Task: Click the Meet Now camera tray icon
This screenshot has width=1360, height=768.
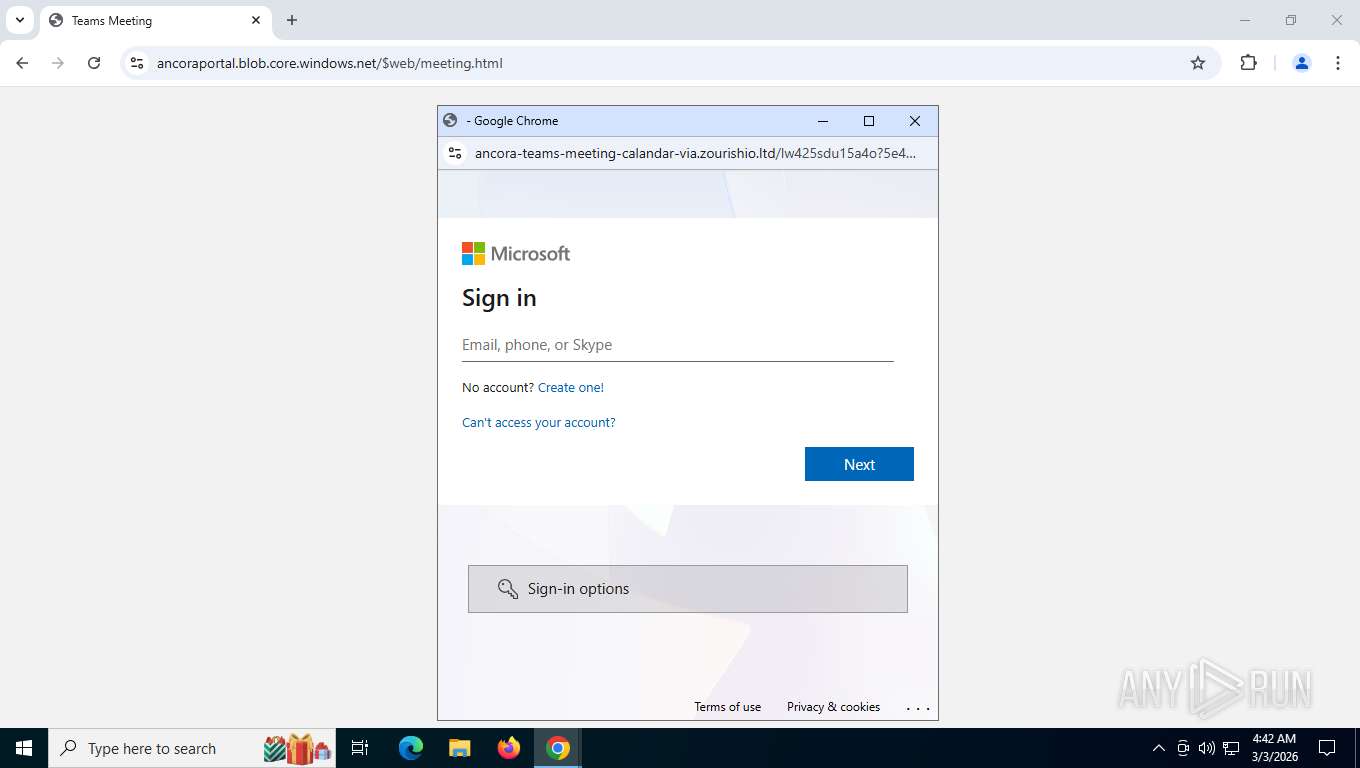Action: click(1183, 748)
